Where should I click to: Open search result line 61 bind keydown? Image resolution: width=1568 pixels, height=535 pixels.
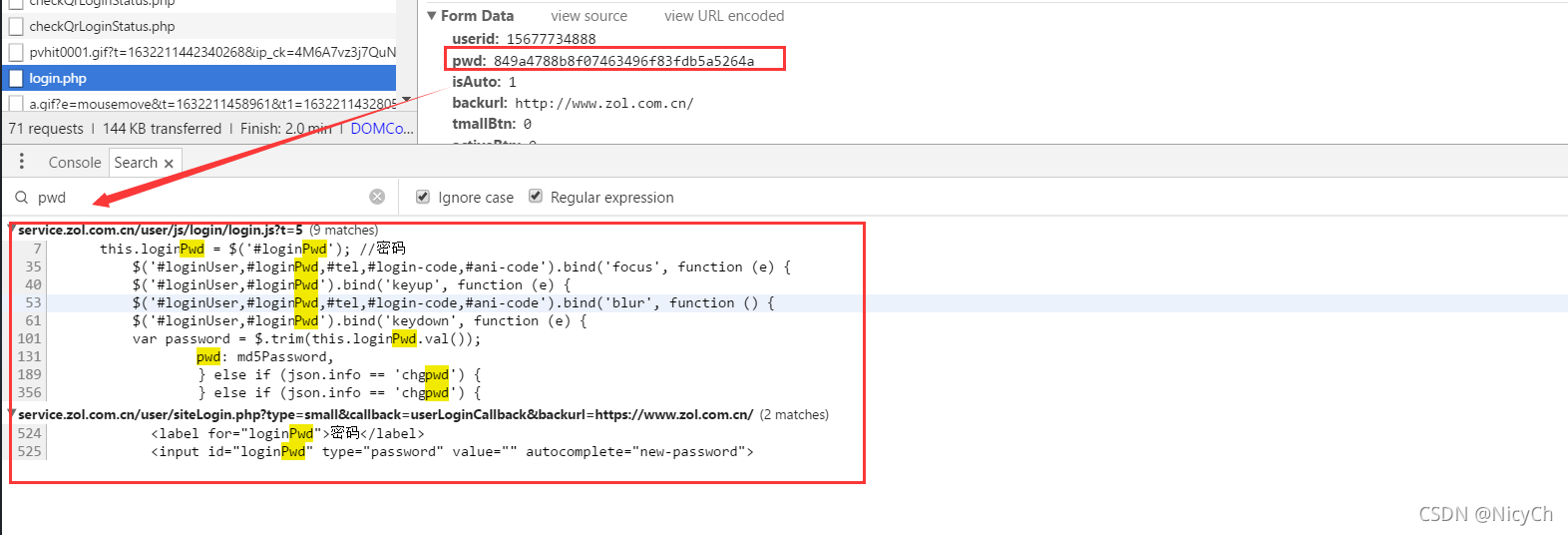coord(359,320)
